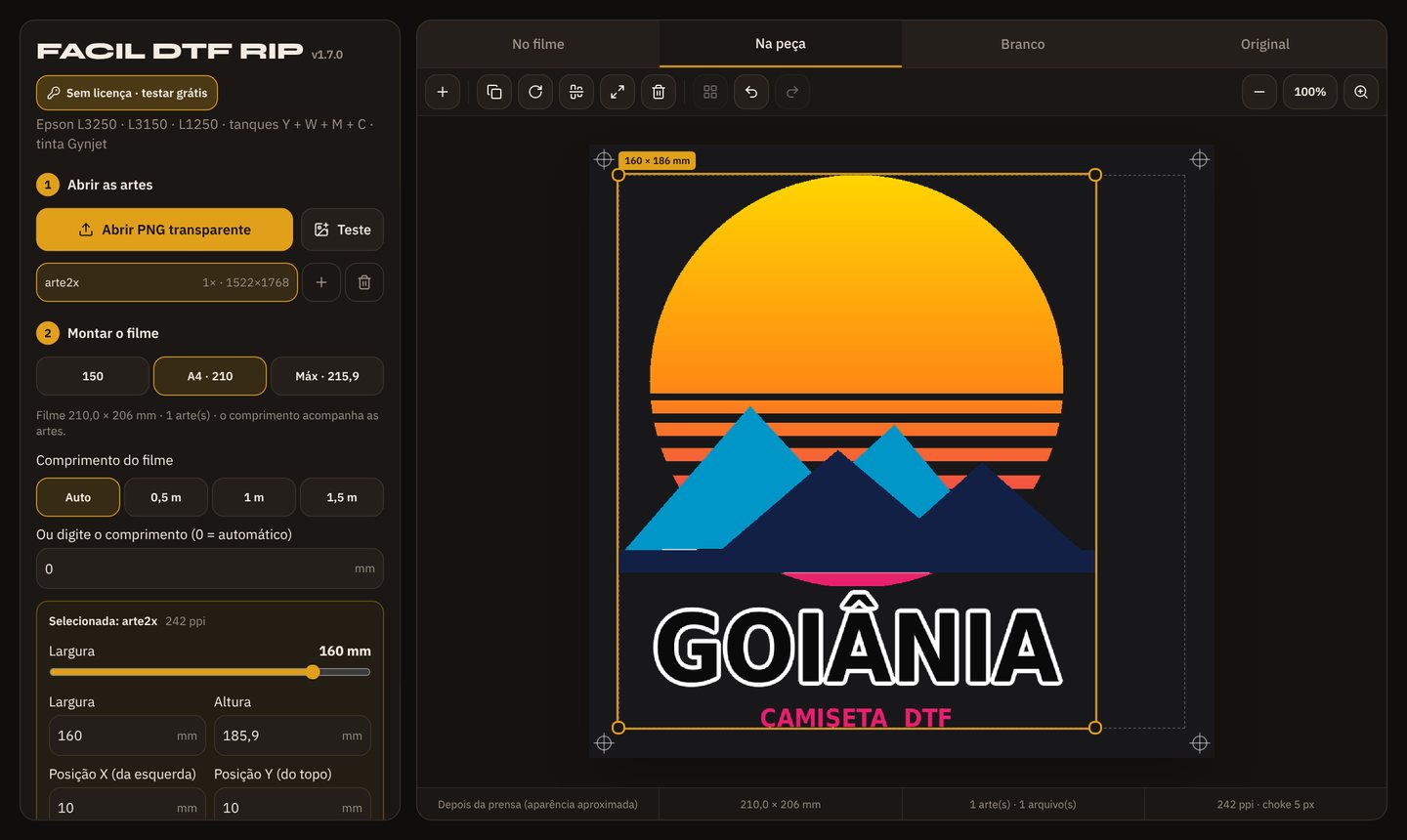1407x840 pixels.
Task: Switch to the No filme tab
Action: point(538,44)
